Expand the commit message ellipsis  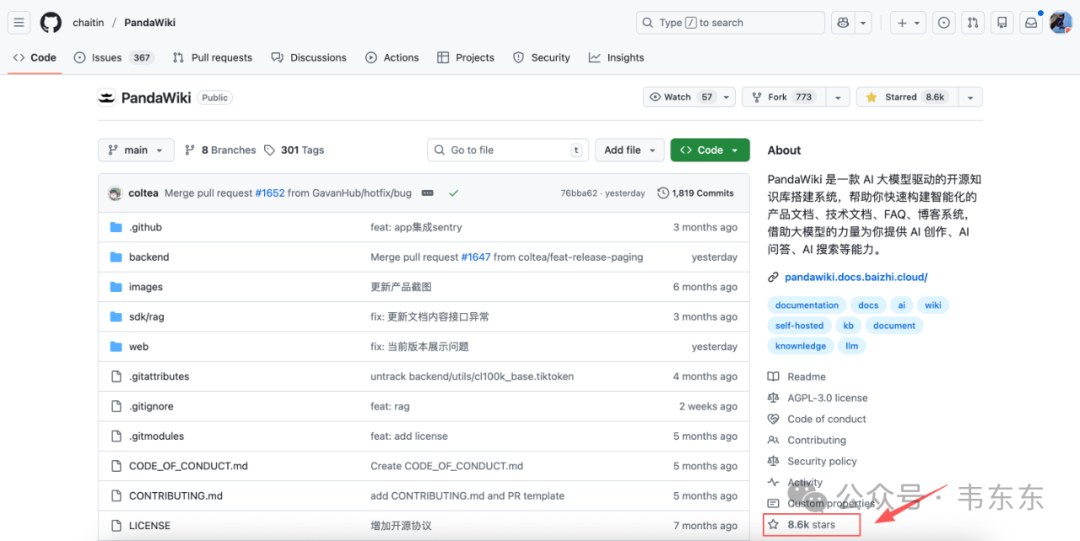tap(428, 193)
